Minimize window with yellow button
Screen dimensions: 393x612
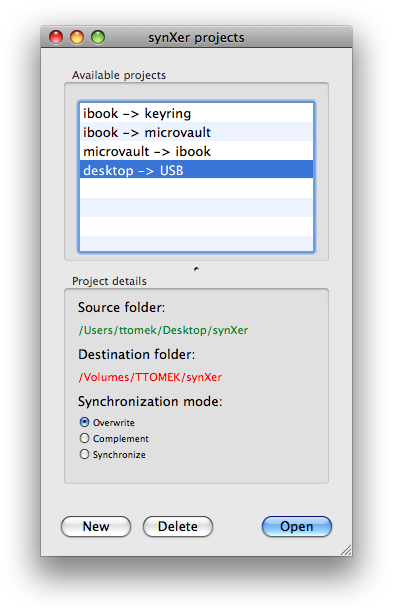[77, 37]
